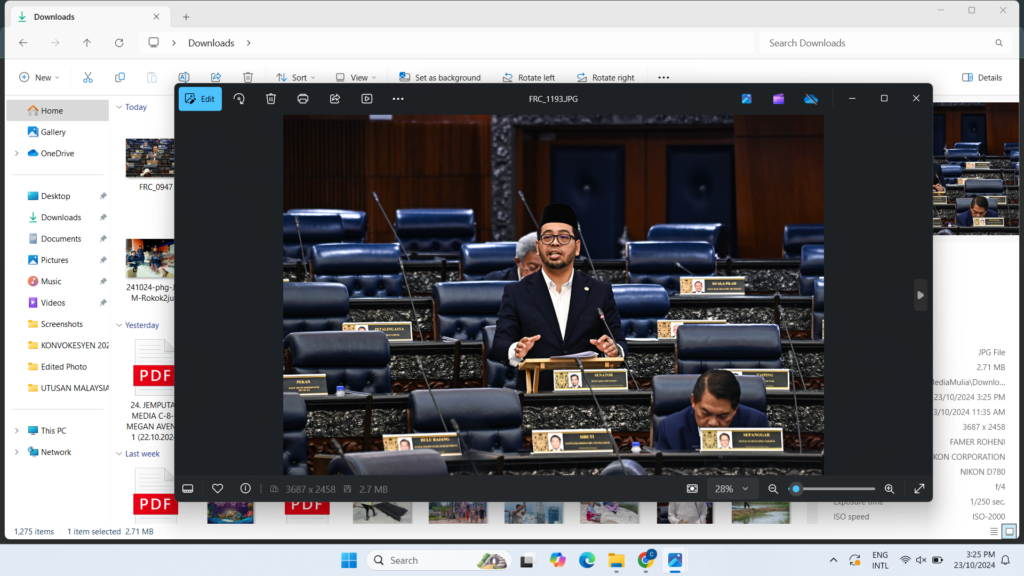Open the Details pane in File Explorer
The height and width of the screenshot is (576, 1024).
tap(981, 77)
